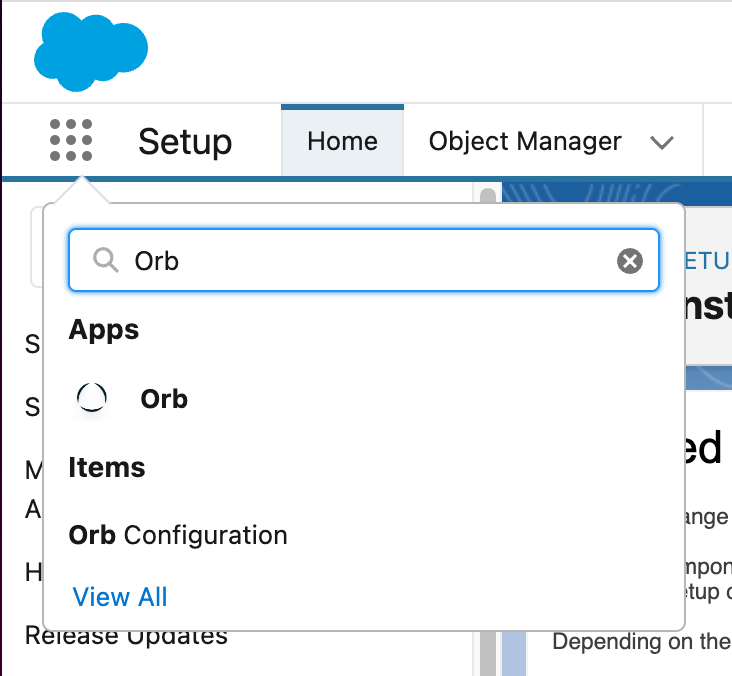The height and width of the screenshot is (676, 732).
Task: Click the Items section heading
Action: click(x=107, y=467)
